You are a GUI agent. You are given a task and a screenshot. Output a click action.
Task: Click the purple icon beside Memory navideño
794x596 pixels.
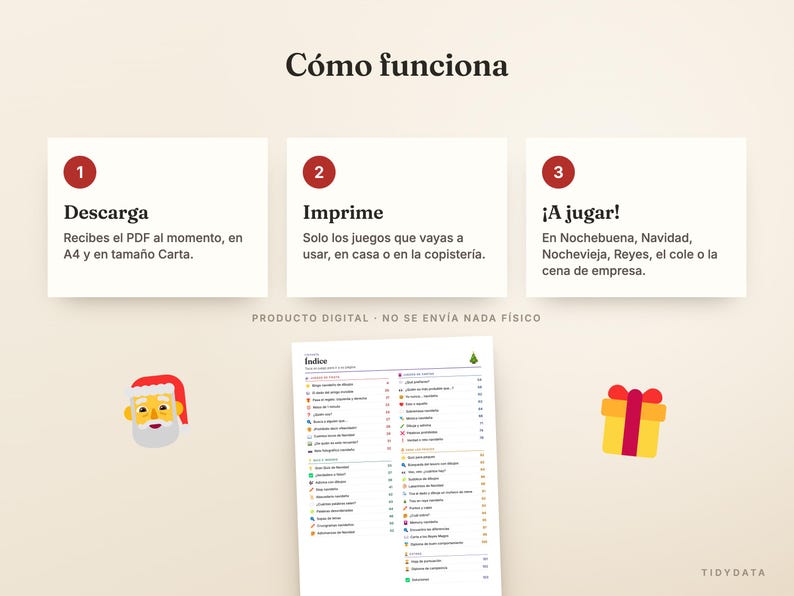406,522
